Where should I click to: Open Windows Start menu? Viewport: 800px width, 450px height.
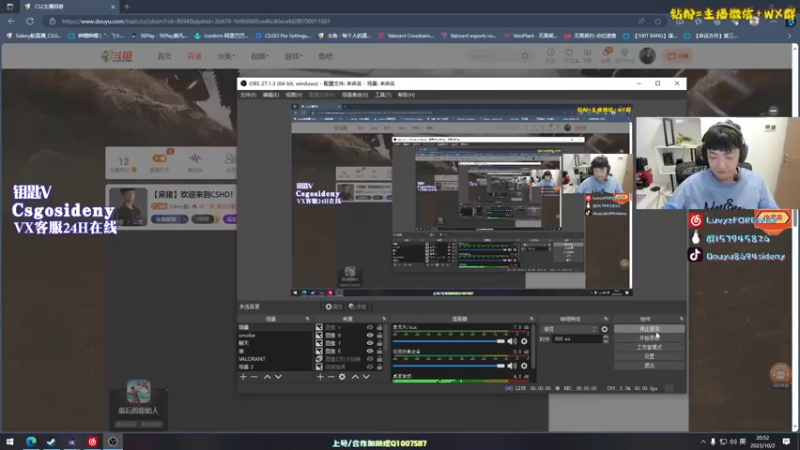pyautogui.click(x=10, y=441)
